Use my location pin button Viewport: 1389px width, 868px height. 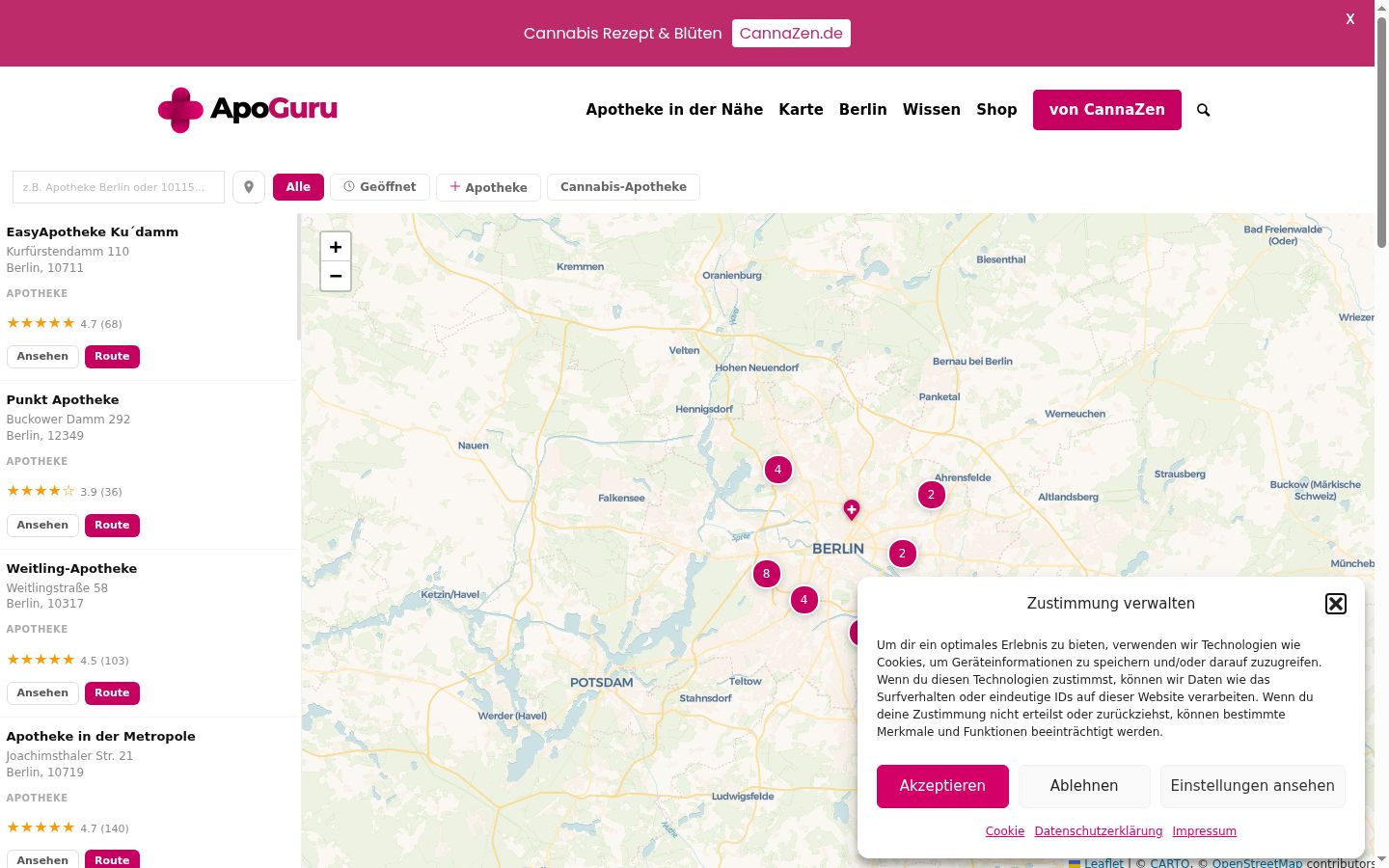(x=249, y=187)
